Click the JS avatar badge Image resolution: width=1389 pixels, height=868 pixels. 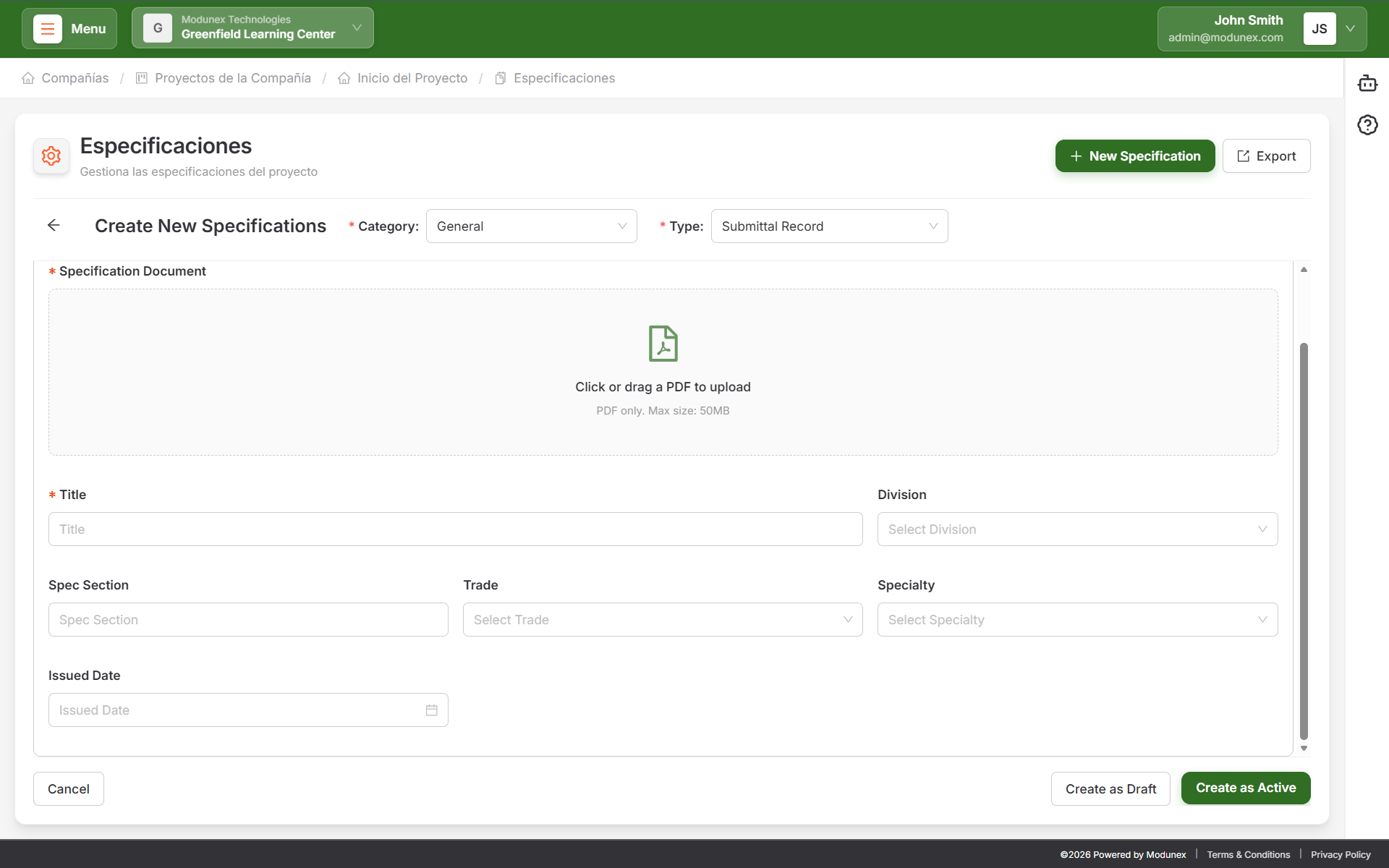[1318, 28]
